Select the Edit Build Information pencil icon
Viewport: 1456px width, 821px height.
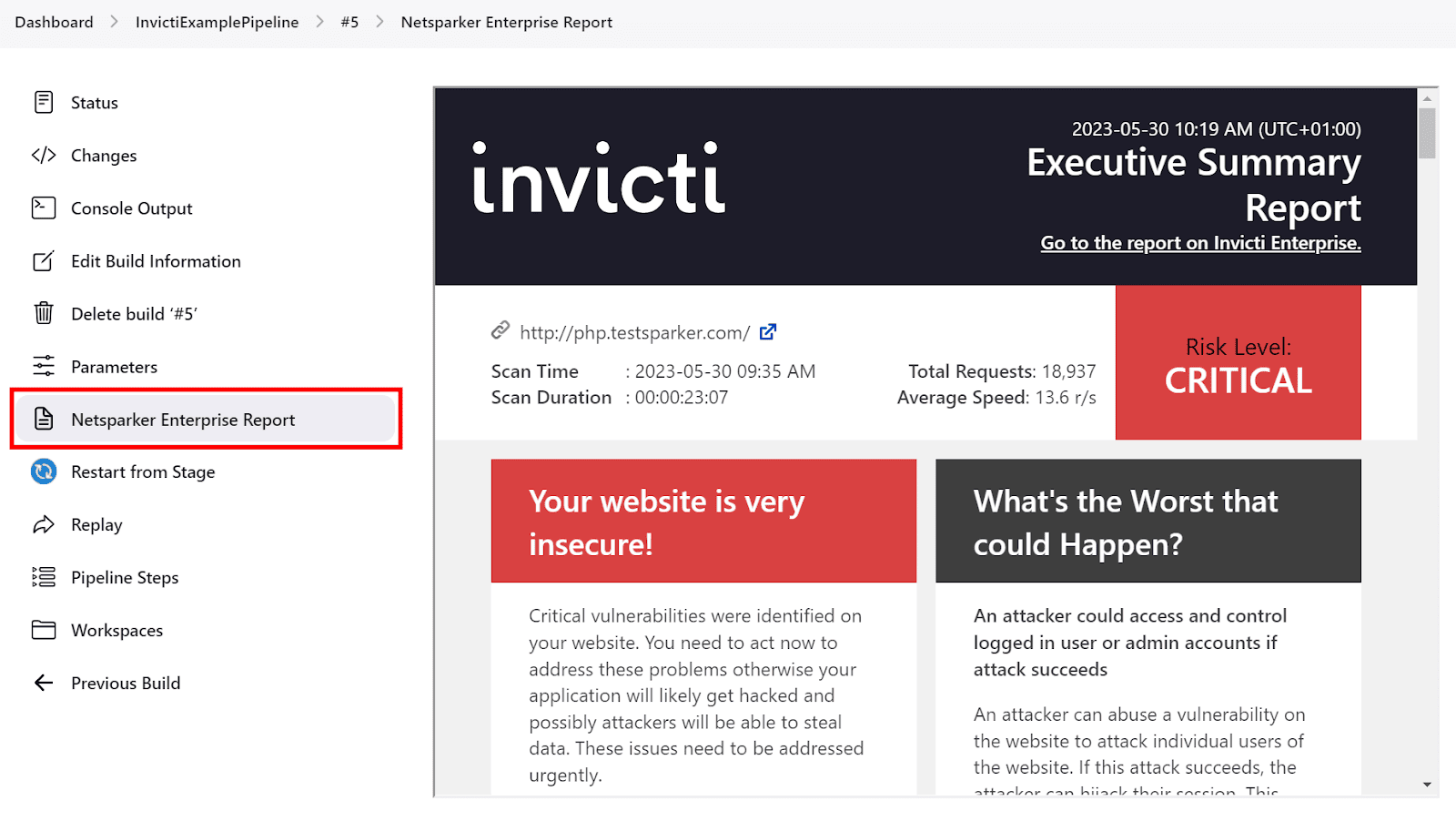[43, 260]
